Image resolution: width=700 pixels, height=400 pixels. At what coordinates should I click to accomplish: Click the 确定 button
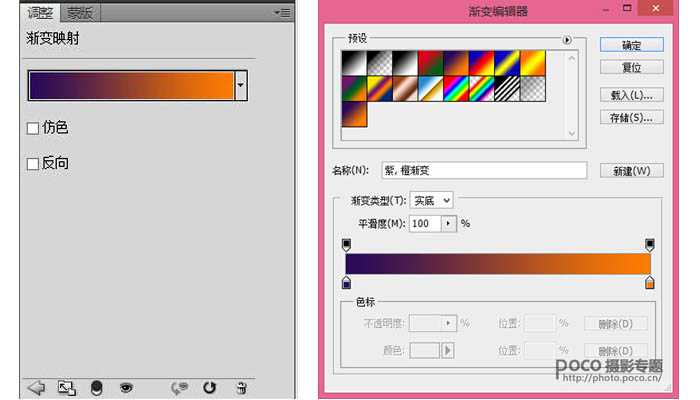click(x=631, y=45)
